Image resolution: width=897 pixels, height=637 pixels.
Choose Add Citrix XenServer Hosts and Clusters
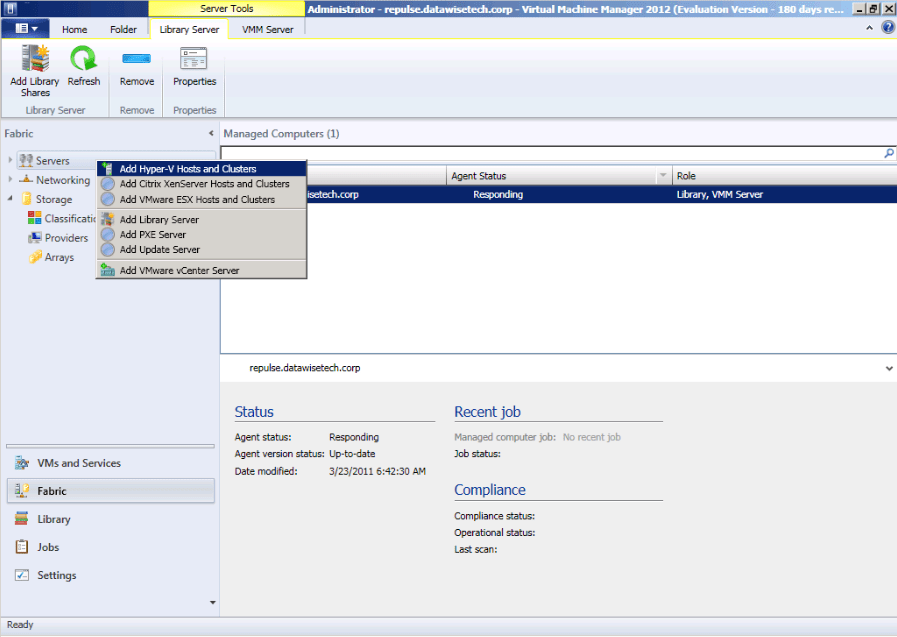pos(201,184)
